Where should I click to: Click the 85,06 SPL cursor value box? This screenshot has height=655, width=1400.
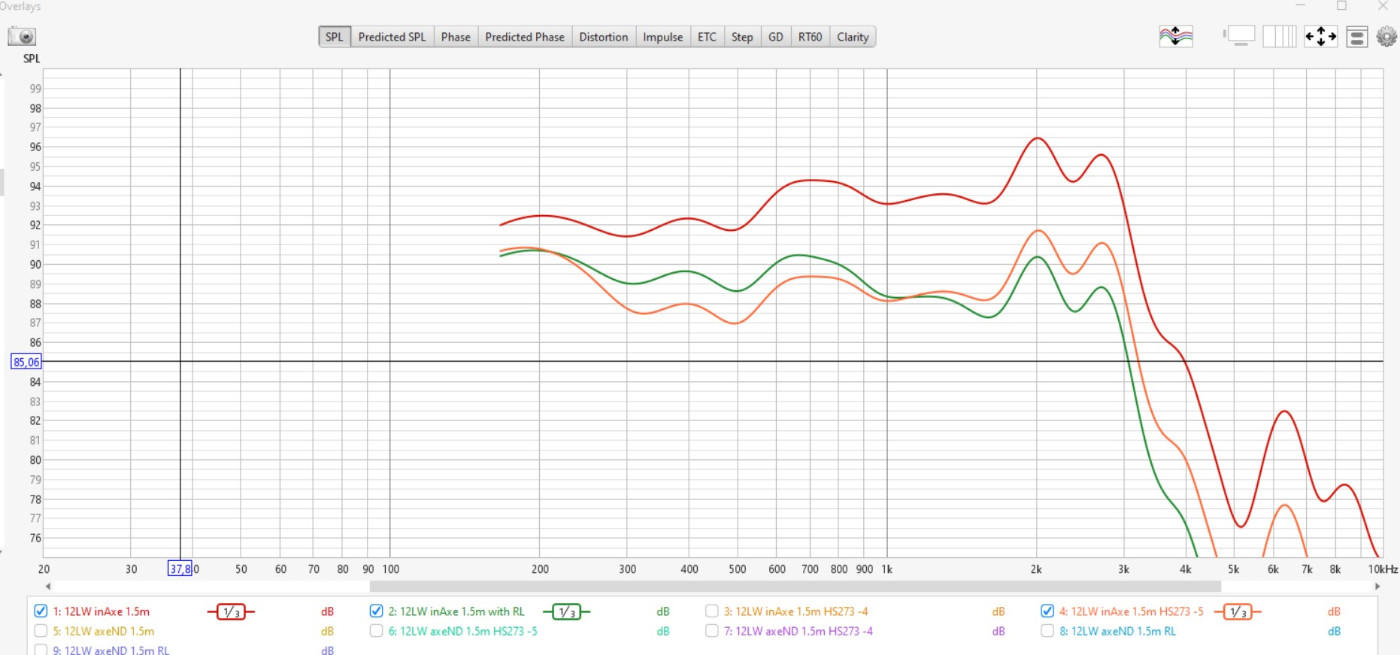[25, 362]
